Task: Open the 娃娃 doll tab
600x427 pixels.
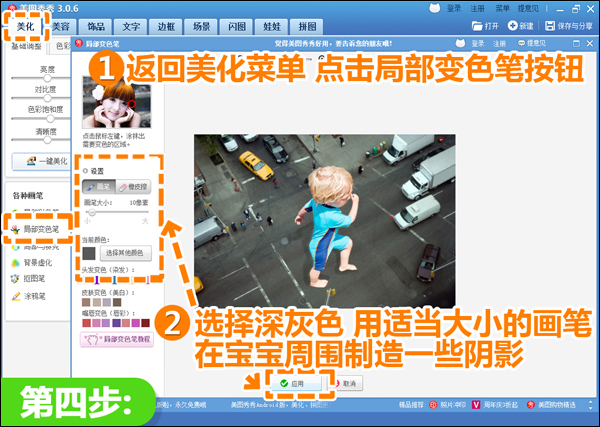Action: (272, 26)
